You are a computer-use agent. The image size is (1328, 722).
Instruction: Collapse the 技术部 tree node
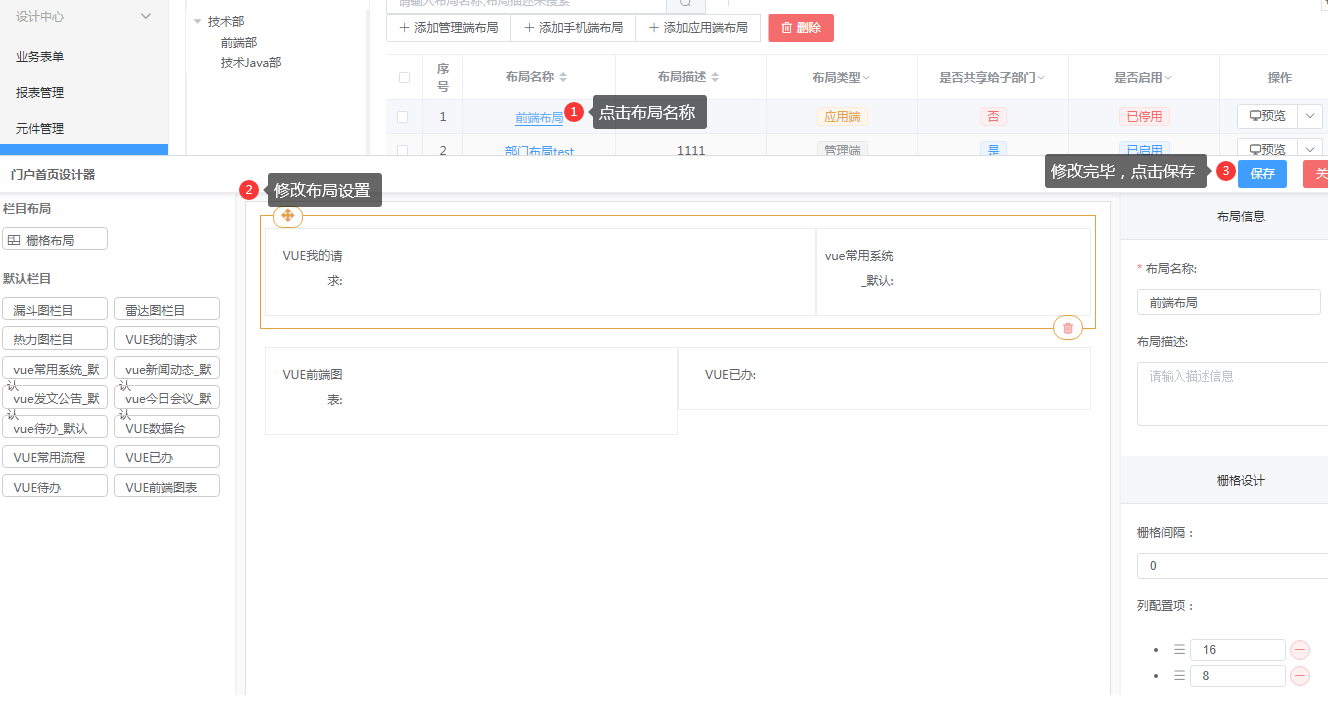(x=197, y=22)
